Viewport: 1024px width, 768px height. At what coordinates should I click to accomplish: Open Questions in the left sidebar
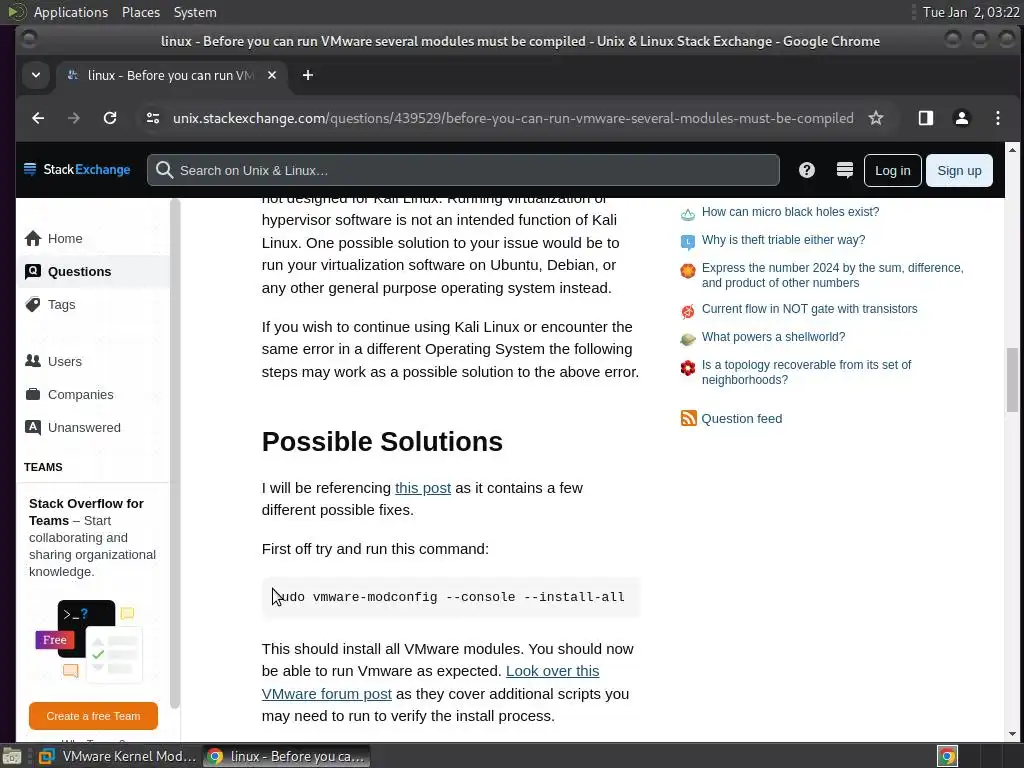coord(93,271)
